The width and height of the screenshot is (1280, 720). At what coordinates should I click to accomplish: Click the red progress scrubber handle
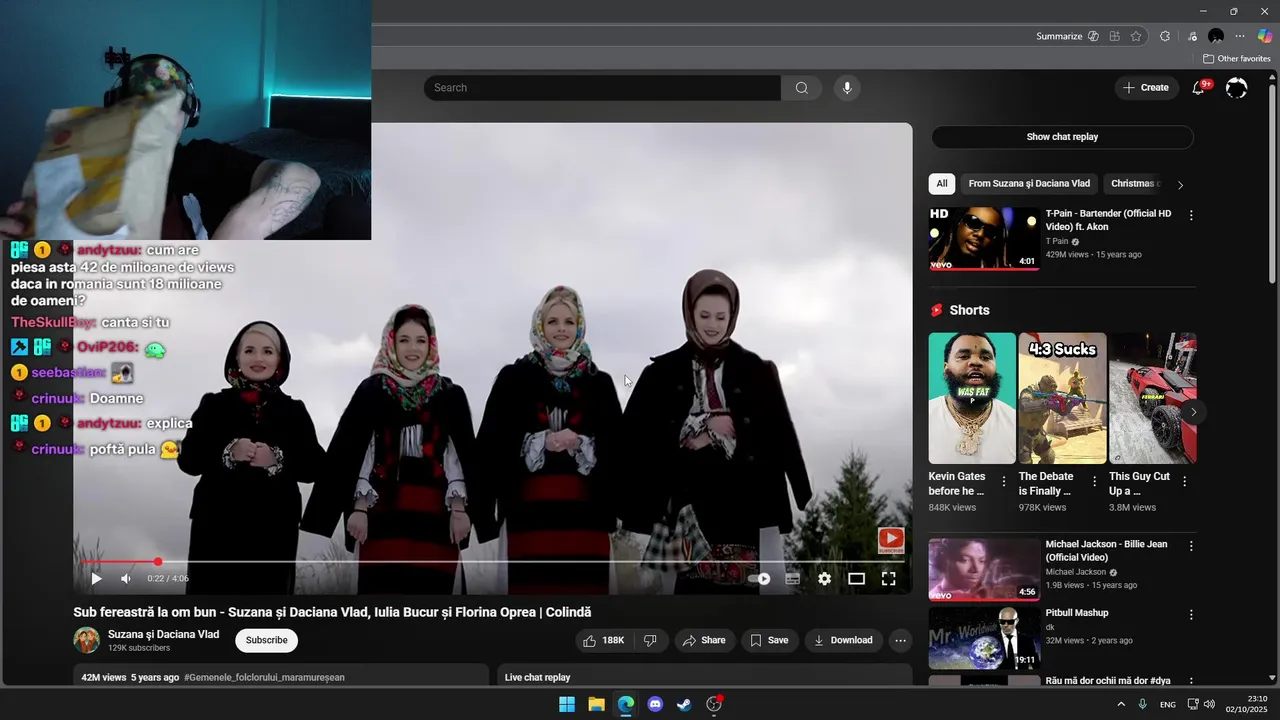pyautogui.click(x=157, y=562)
